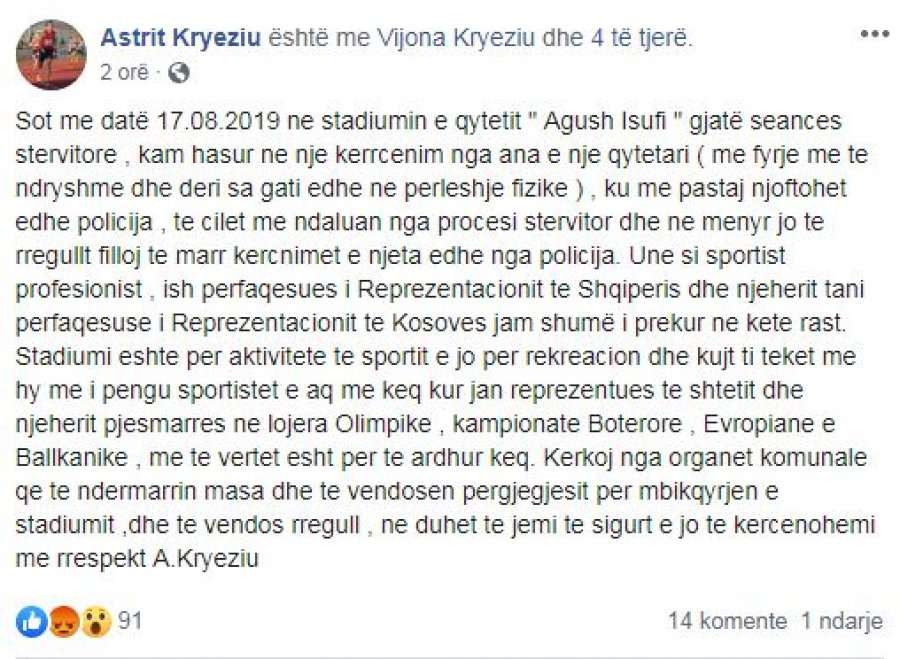View the 91 reactions count list
Viewport: 900px width, 659px height.
(129, 621)
